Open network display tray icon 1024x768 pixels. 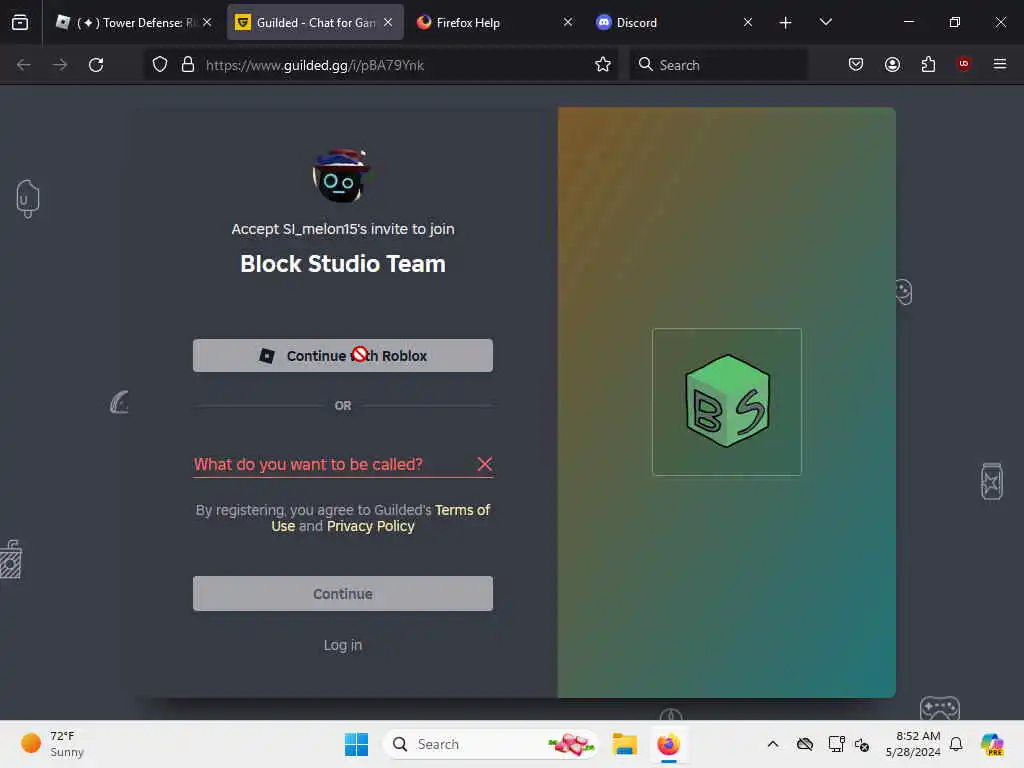(x=836, y=744)
